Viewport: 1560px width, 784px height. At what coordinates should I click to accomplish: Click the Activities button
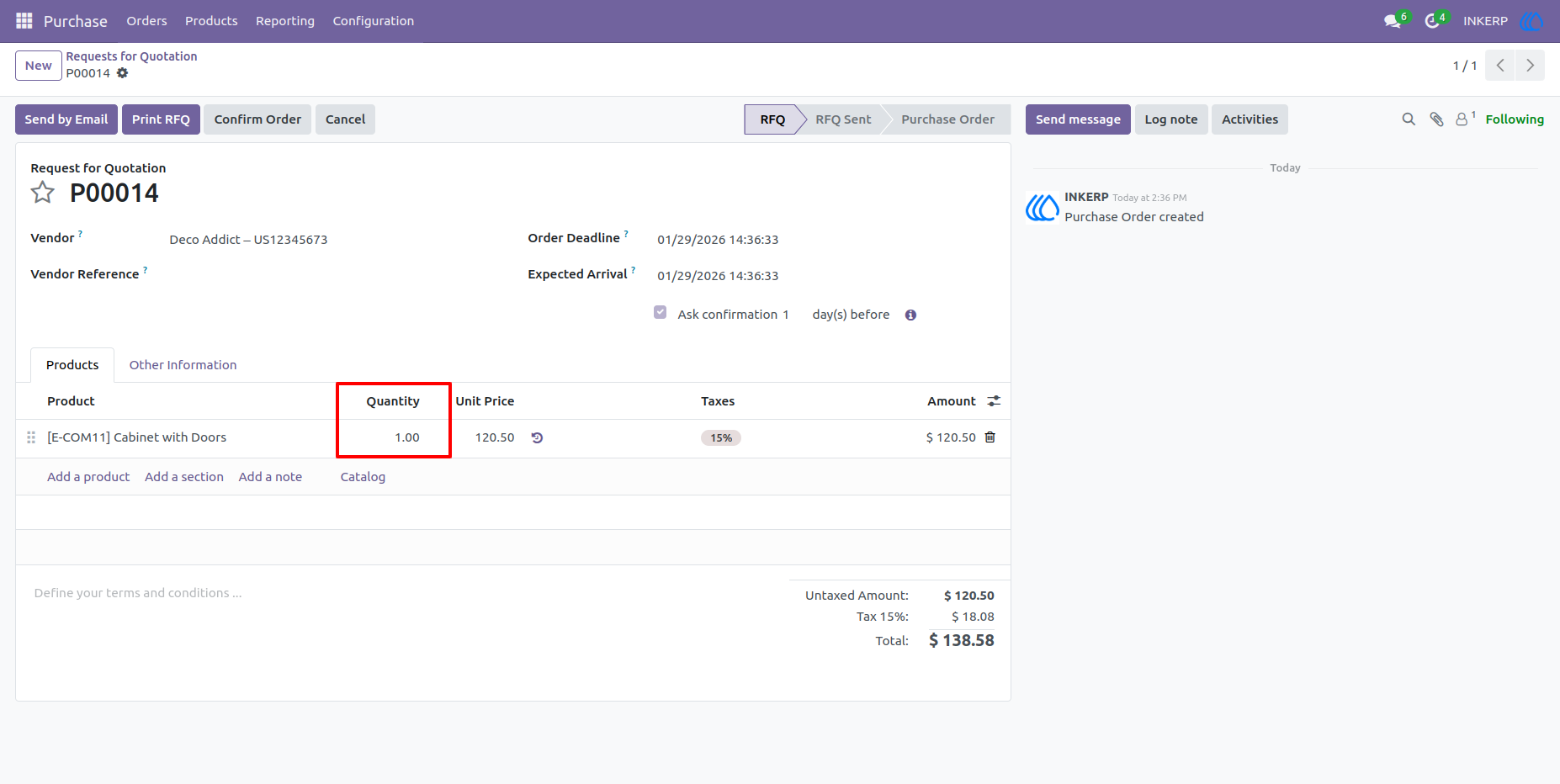(1250, 119)
